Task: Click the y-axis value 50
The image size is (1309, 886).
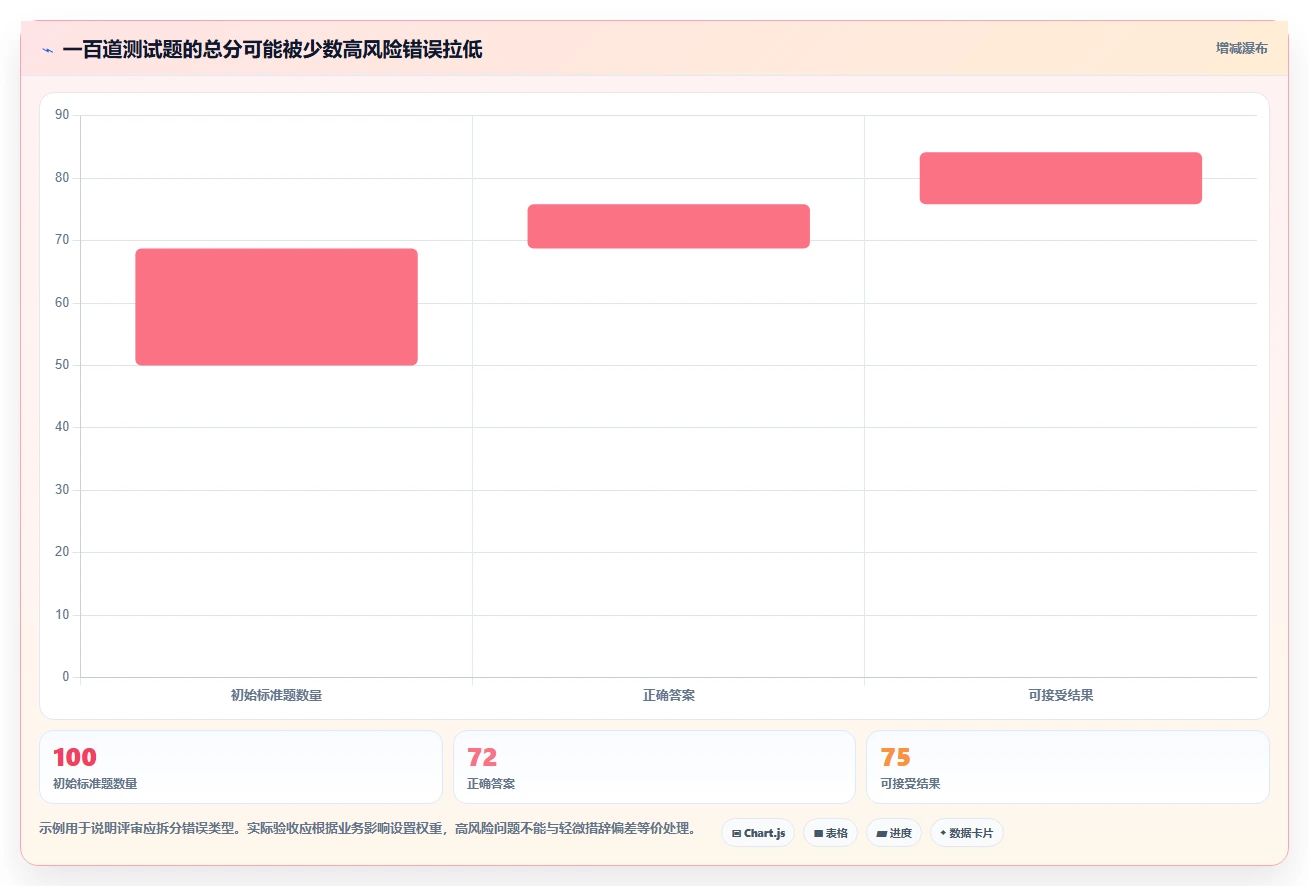Action: (62, 365)
